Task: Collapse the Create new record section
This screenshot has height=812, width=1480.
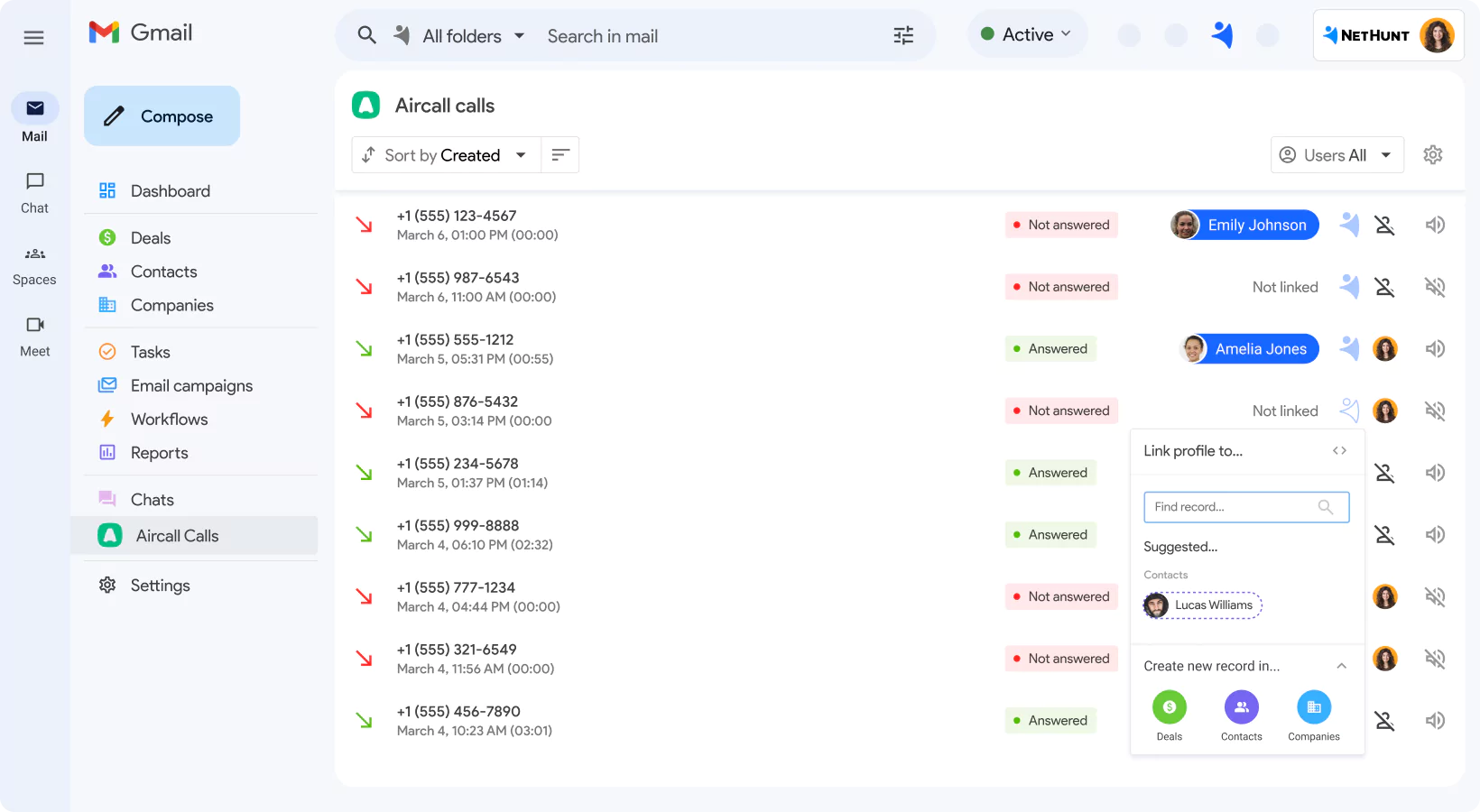Action: 1342,665
